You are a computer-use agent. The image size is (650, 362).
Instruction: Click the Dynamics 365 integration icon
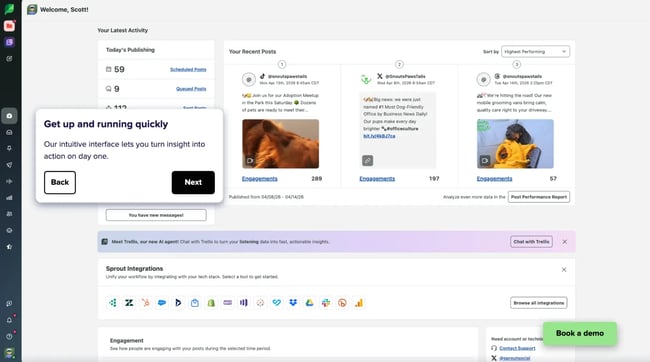178,303
